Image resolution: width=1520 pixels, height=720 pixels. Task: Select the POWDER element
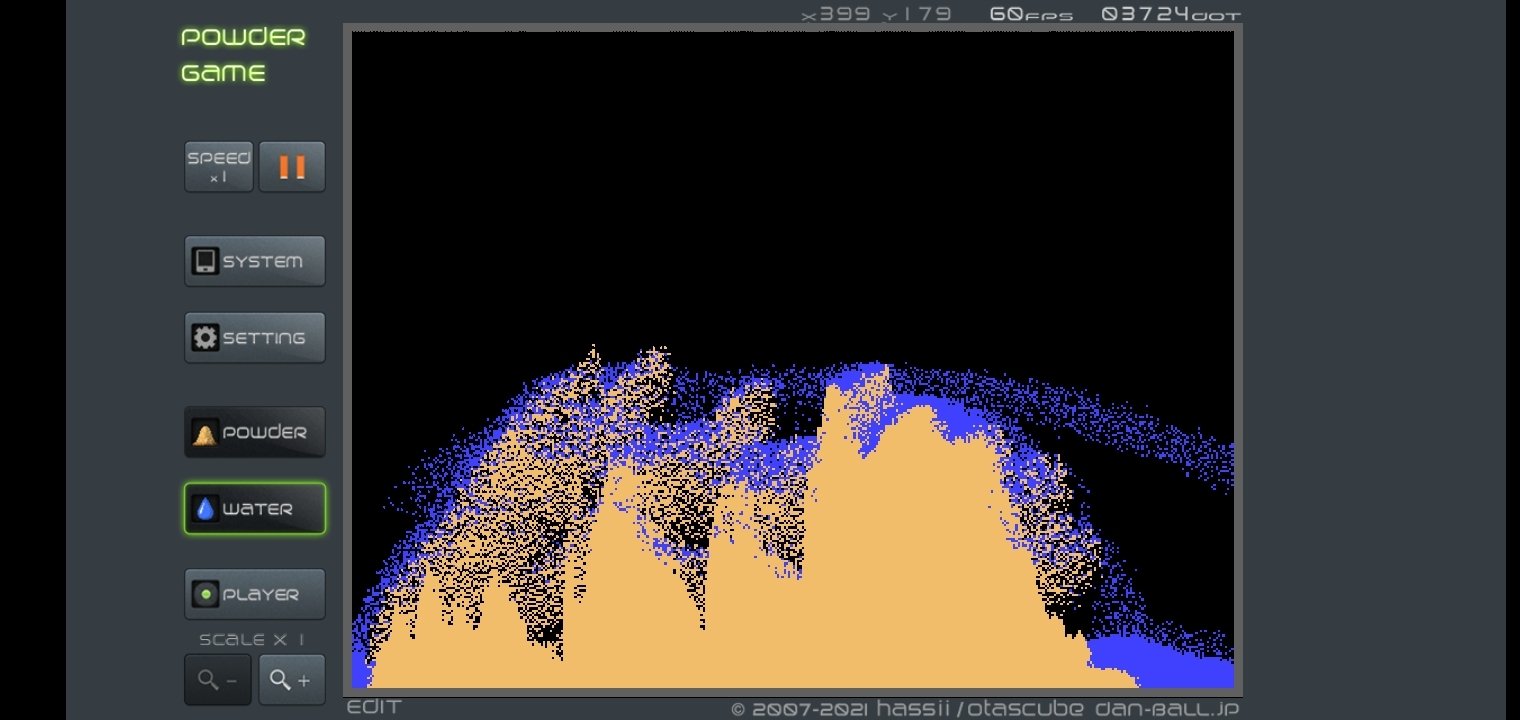[255, 432]
